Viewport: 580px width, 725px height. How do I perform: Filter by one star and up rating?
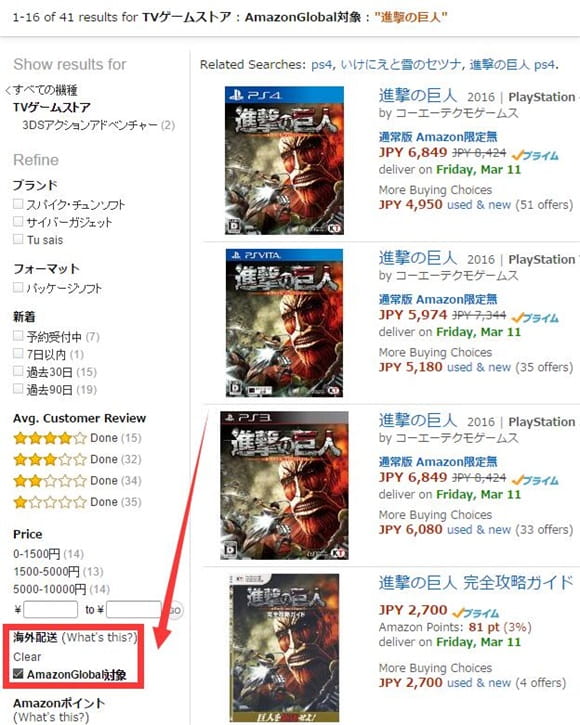(x=77, y=502)
